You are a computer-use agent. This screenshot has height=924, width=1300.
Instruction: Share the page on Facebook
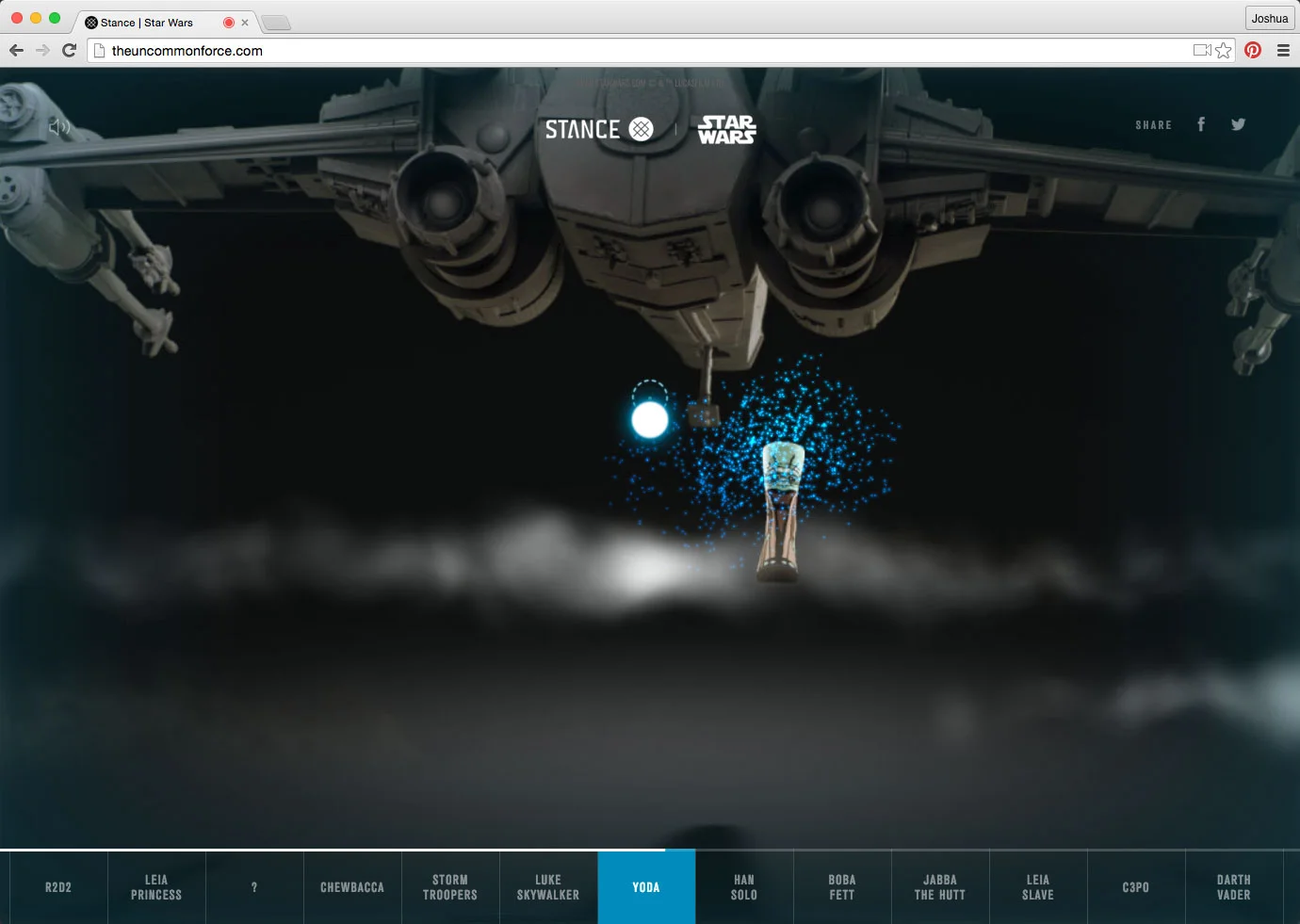[1201, 124]
